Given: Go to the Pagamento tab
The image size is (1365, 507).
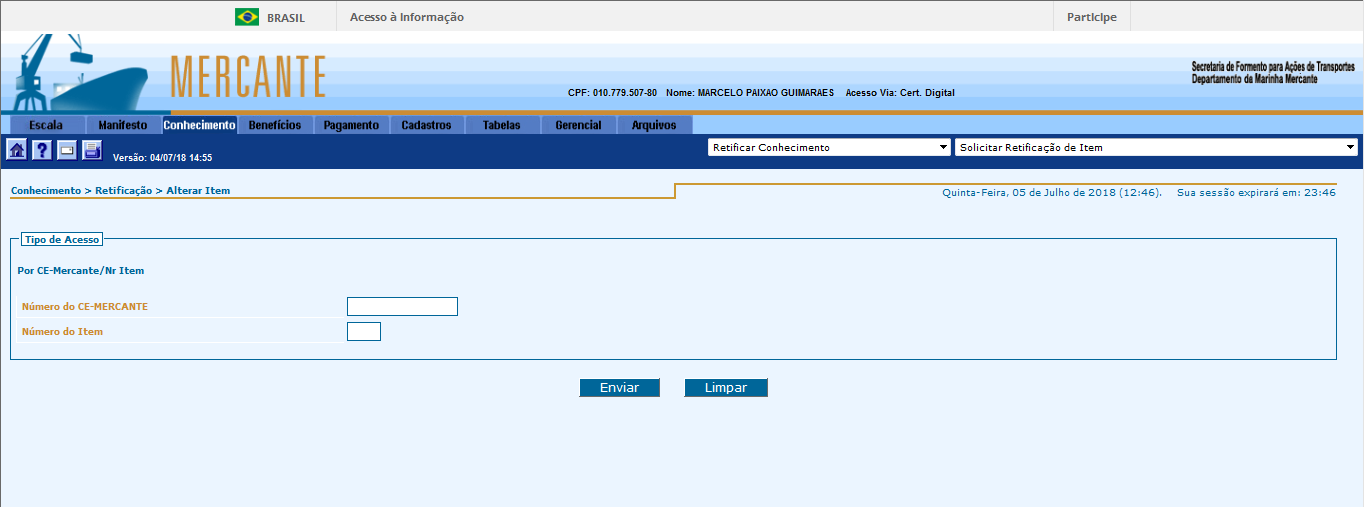Looking at the screenshot, I should coord(351,126).
